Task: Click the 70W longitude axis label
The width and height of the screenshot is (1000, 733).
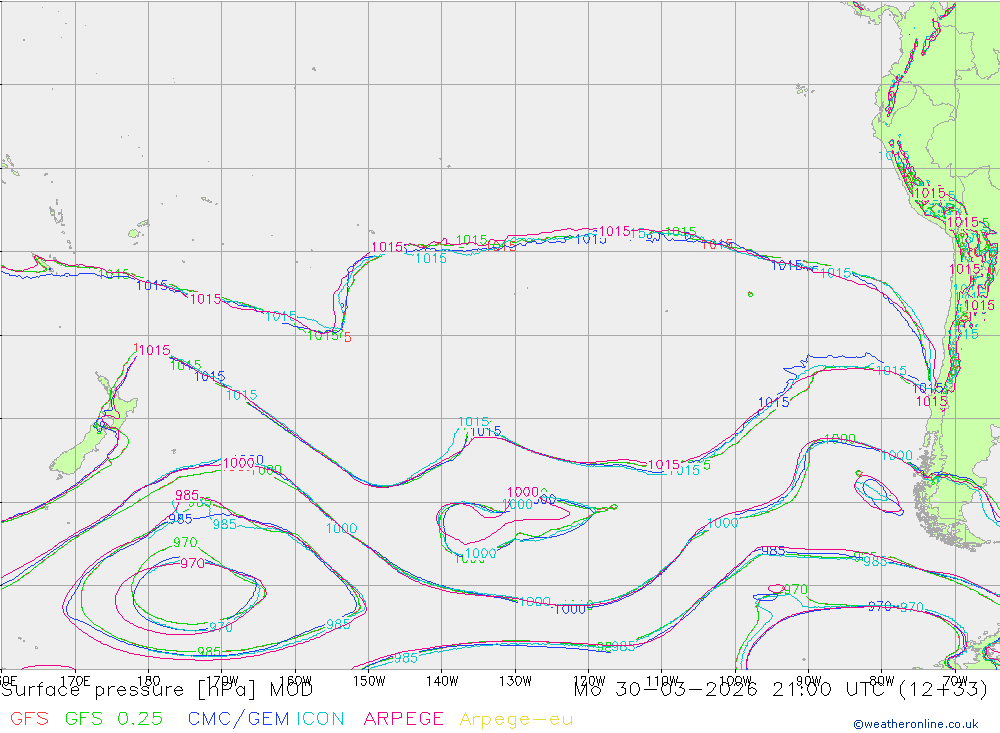Action: (955, 681)
